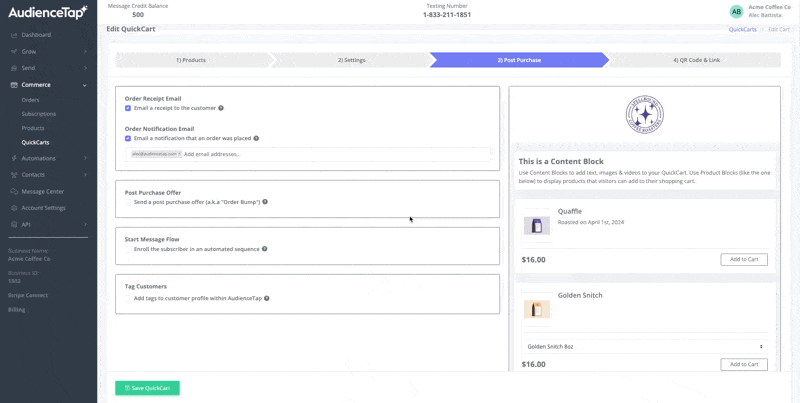The image size is (800, 403).
Task: Open Subscriptions under Commerce
Action: (39, 114)
